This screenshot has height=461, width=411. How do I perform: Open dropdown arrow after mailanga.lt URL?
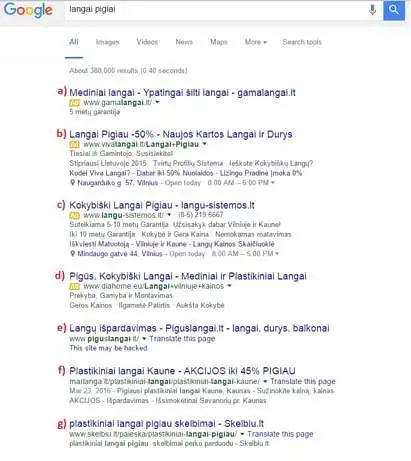[x=265, y=381]
